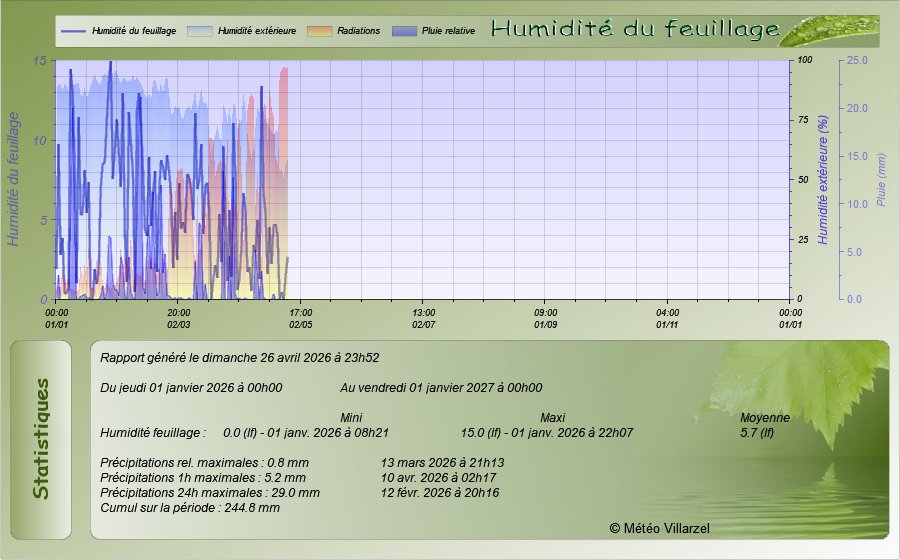The width and height of the screenshot is (900, 560).
Task: Click the Pluie relative legend swatch
Action: tap(406, 31)
